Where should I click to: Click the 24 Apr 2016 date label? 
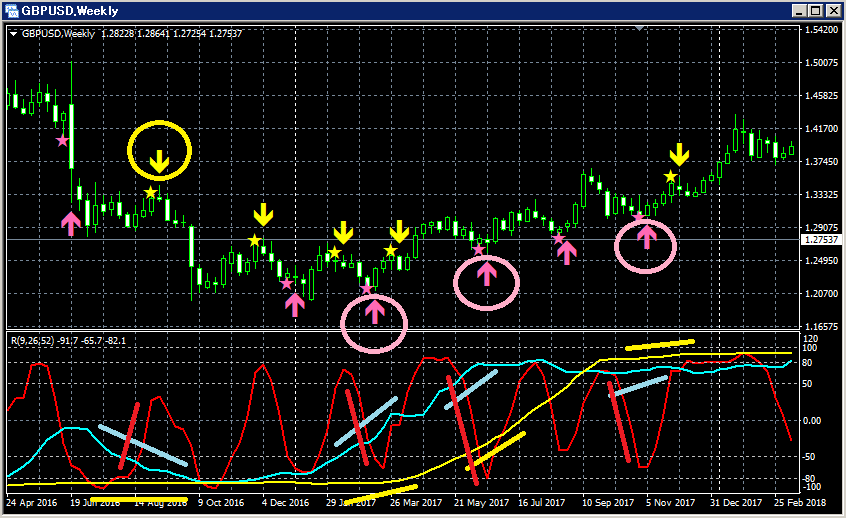(x=31, y=502)
